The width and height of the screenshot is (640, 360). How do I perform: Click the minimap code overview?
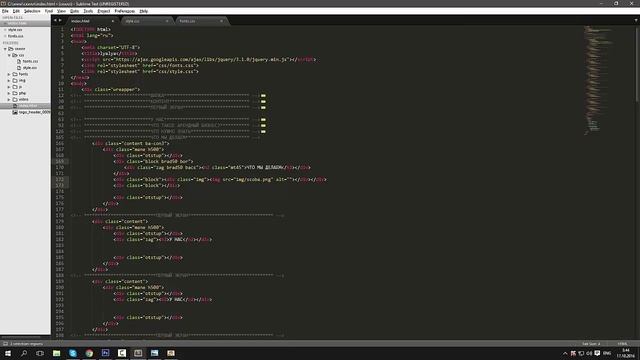(x=598, y=81)
